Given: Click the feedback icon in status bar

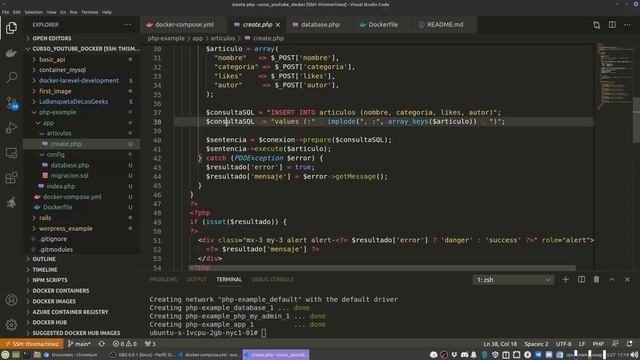Looking at the screenshot, I should click(615, 344).
